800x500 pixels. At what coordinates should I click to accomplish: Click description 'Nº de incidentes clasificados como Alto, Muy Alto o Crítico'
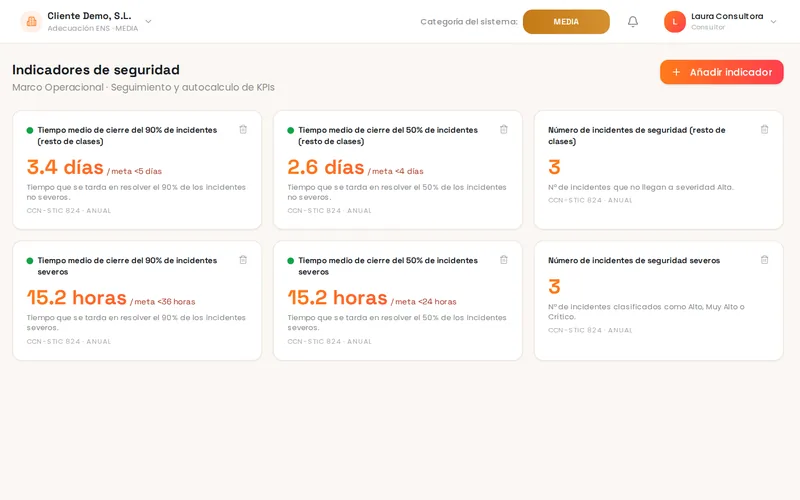click(646, 312)
